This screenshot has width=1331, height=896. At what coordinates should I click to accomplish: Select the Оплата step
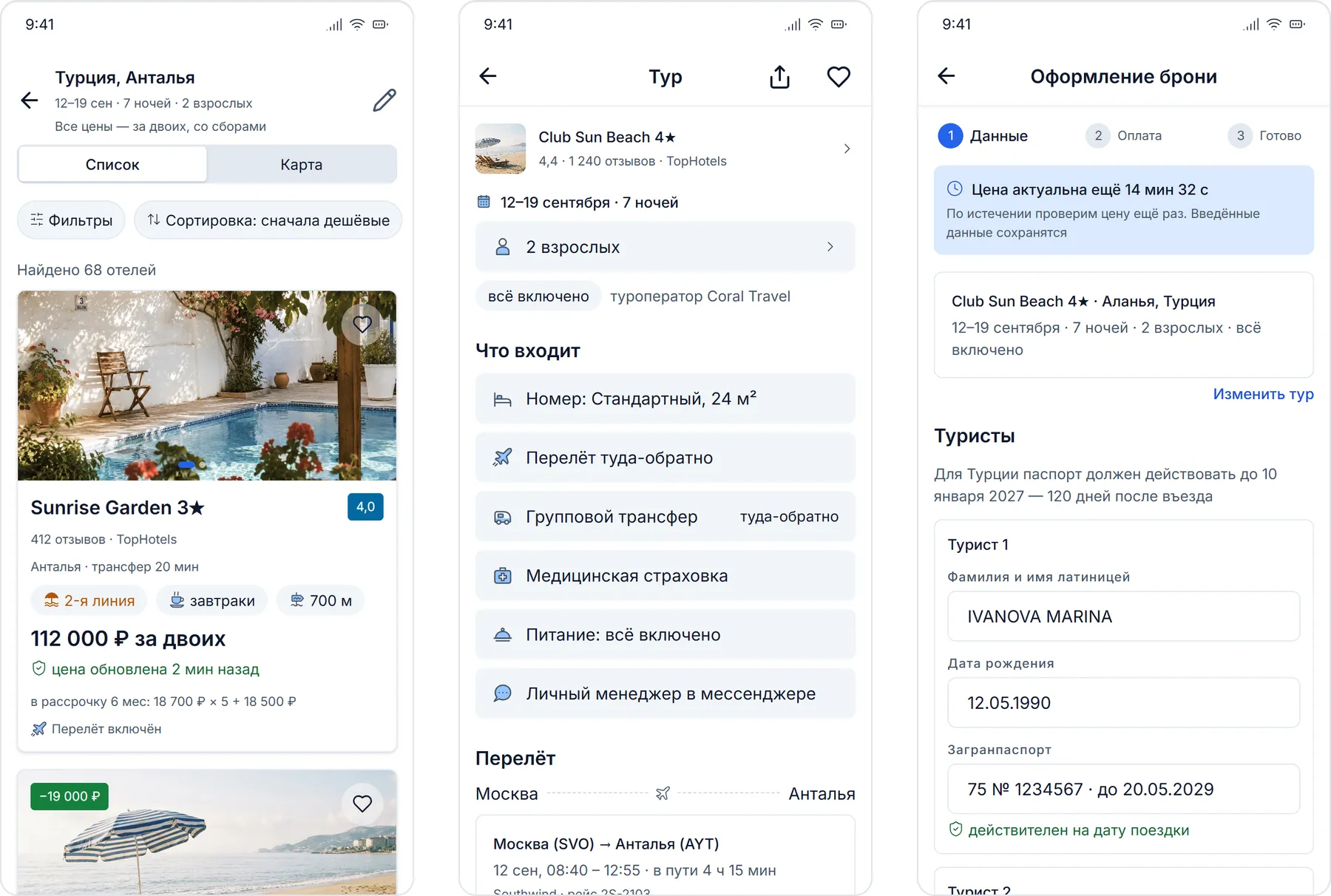pyautogui.click(x=1124, y=136)
